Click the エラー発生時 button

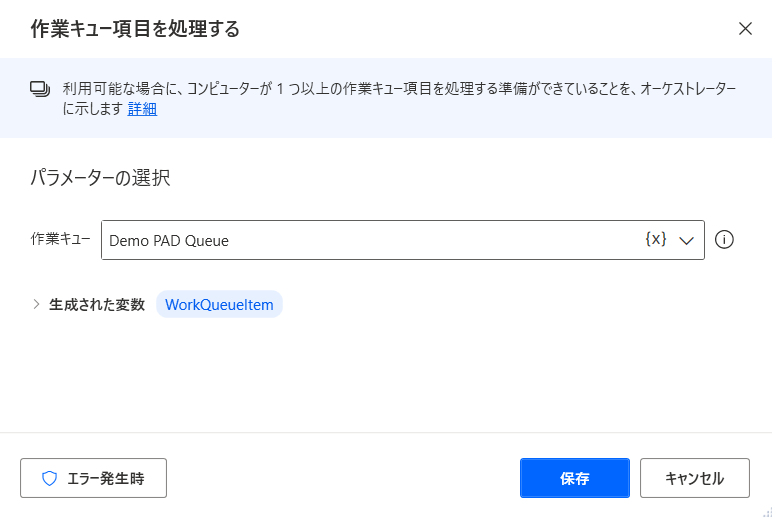(x=94, y=478)
